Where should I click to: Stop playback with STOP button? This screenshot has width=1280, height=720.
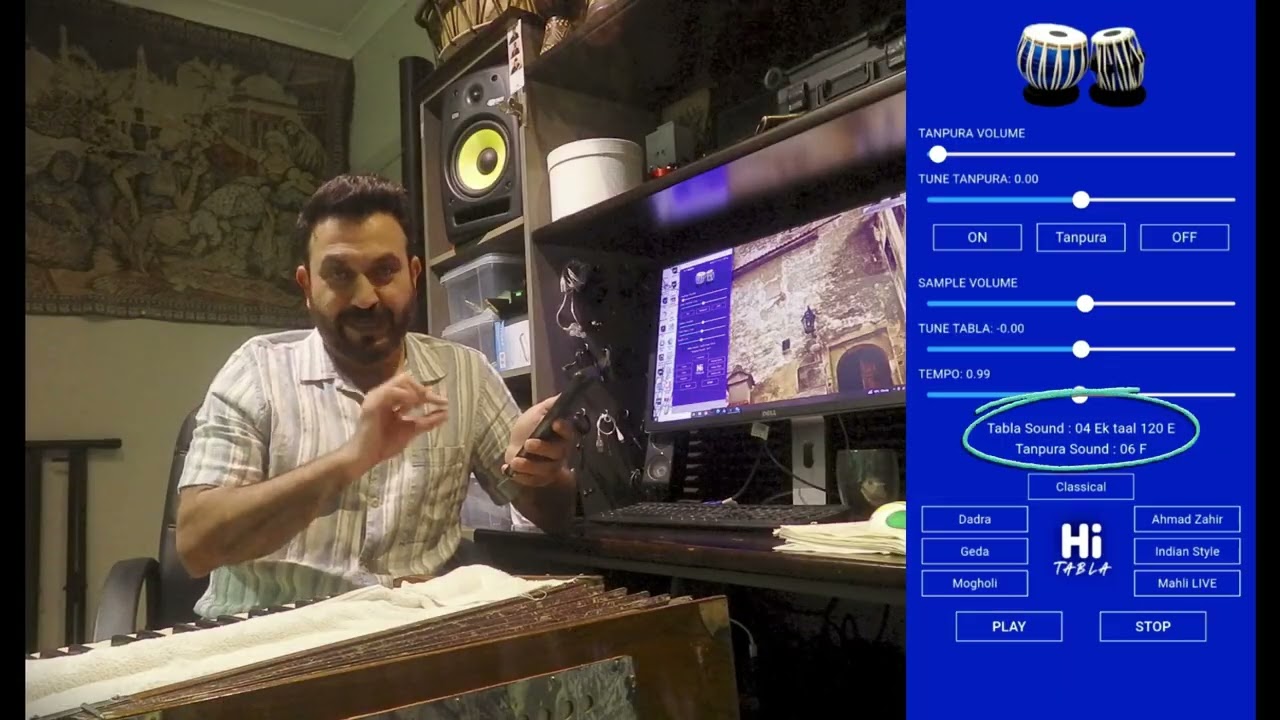1153,626
